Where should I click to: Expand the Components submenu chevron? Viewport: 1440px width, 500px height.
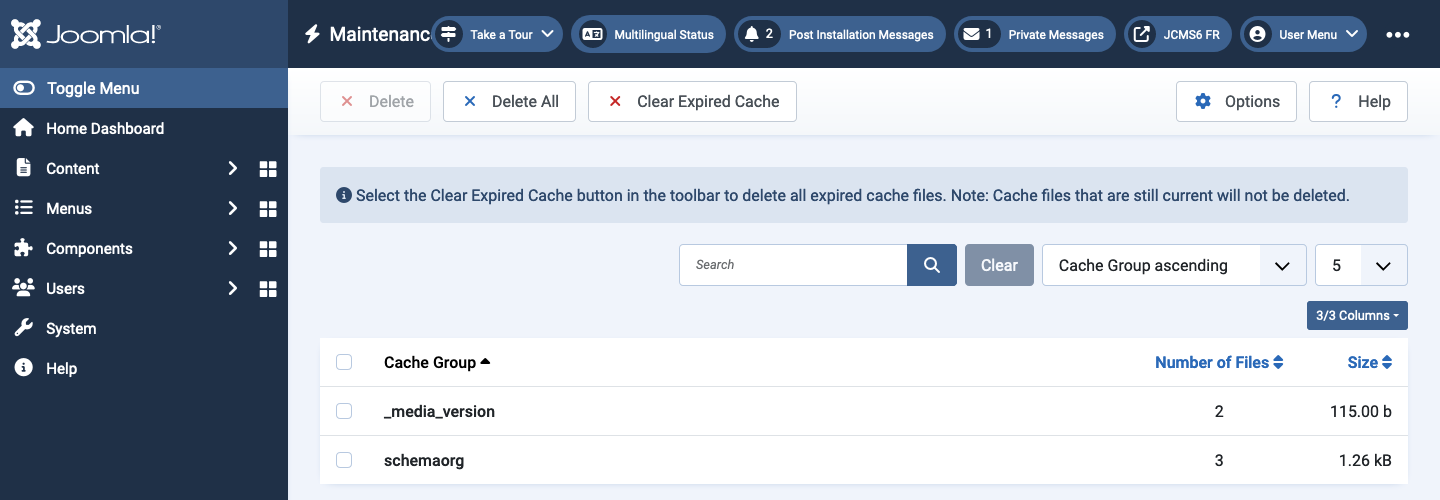coord(232,248)
